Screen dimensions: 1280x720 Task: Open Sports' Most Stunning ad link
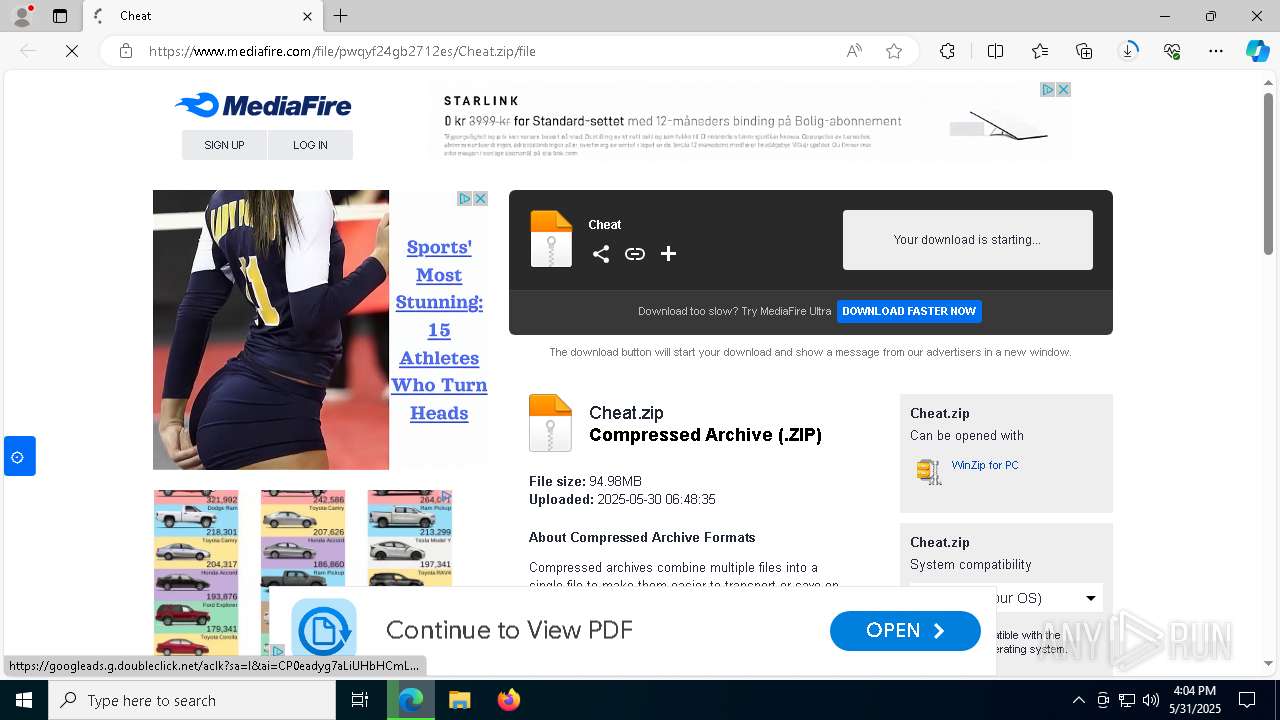(439, 330)
